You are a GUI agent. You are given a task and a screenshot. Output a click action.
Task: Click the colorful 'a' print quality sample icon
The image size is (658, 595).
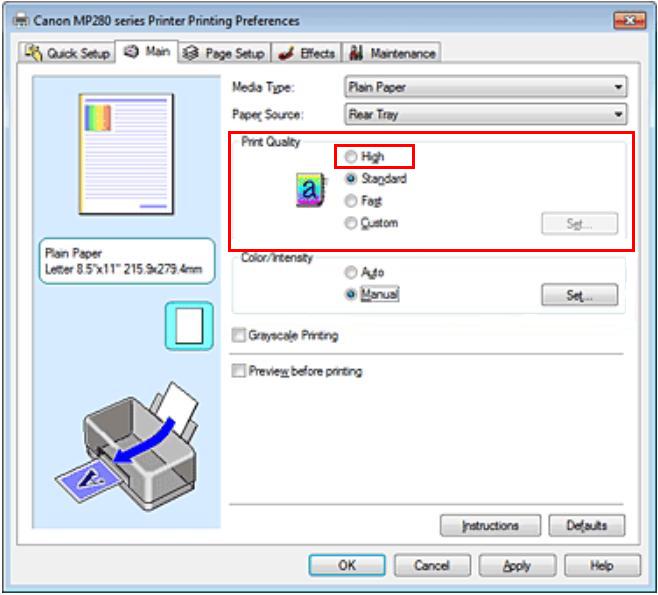(311, 190)
